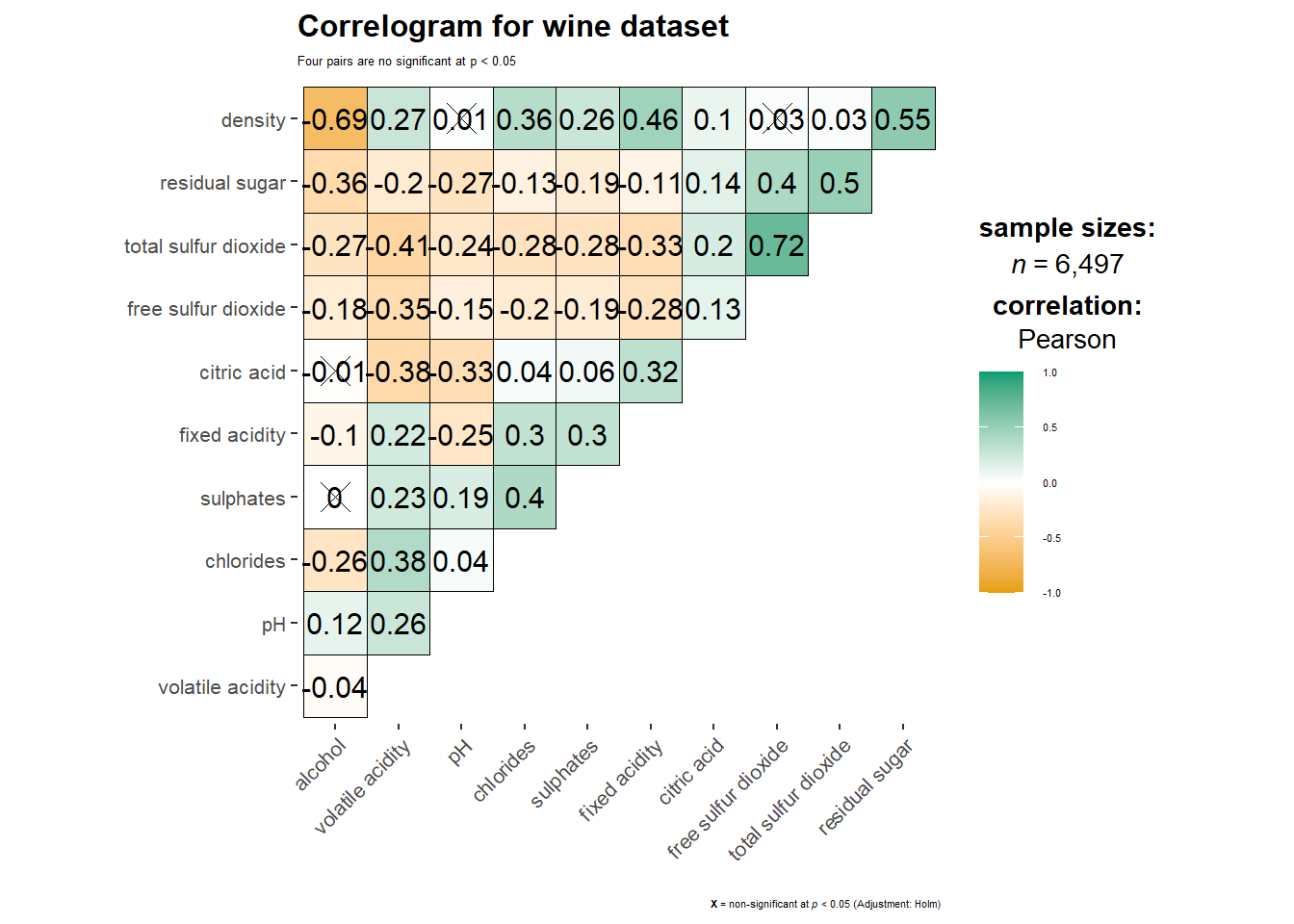1294x924 pixels.
Task: Select the 'density' row label
Action: (253, 120)
